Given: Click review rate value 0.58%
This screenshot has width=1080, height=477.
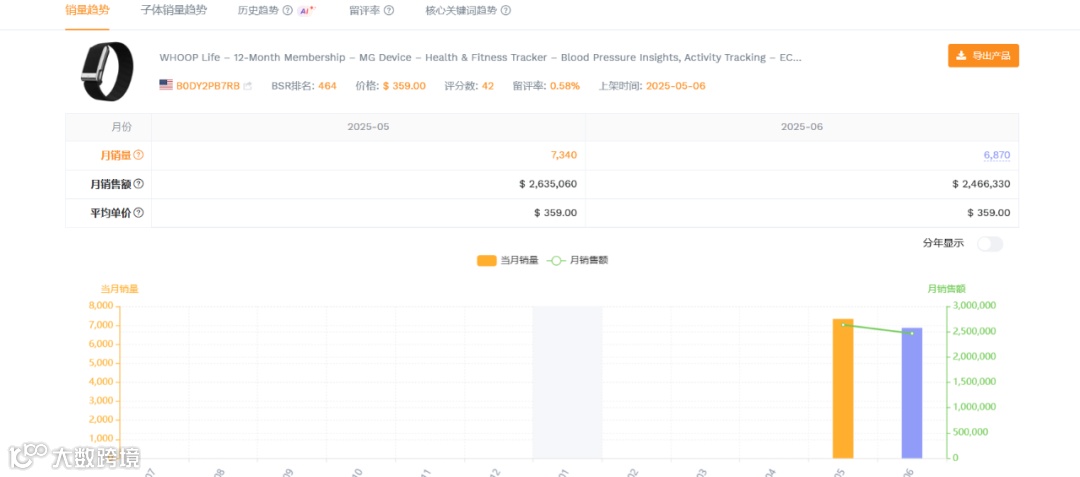Looking at the screenshot, I should 565,86.
